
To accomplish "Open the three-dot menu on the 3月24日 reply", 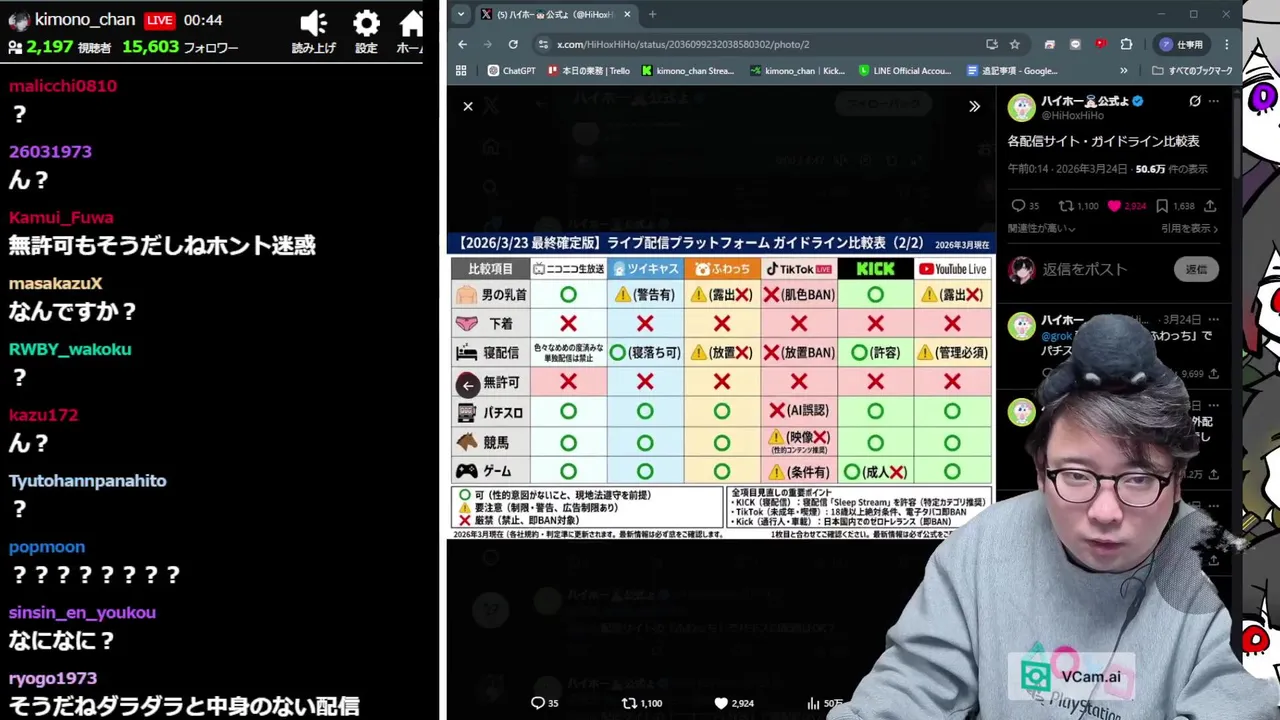I will [x=1214, y=320].
